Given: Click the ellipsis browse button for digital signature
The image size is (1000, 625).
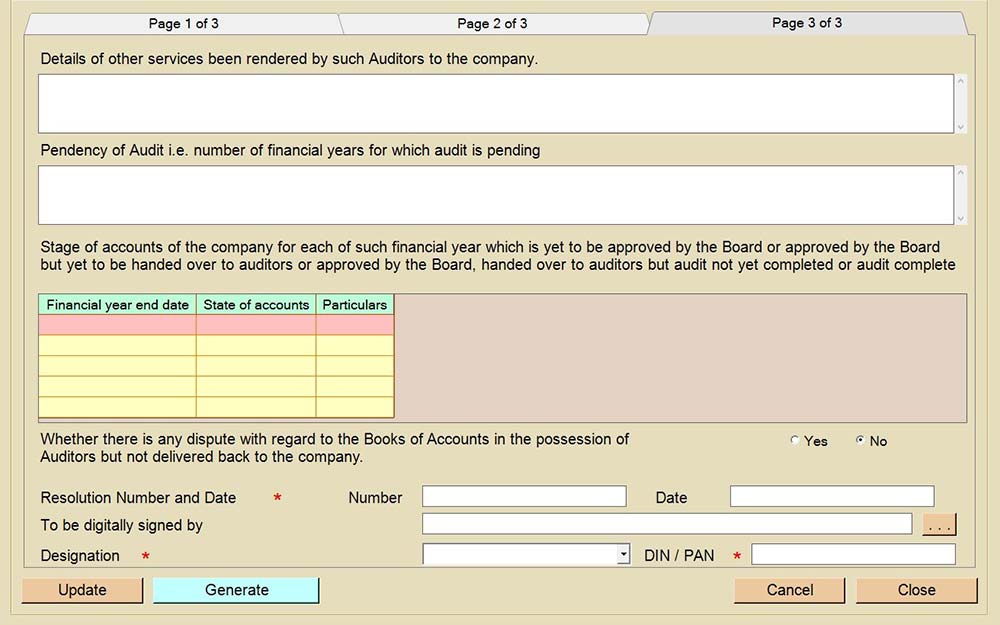Looking at the screenshot, I should click(939, 525).
